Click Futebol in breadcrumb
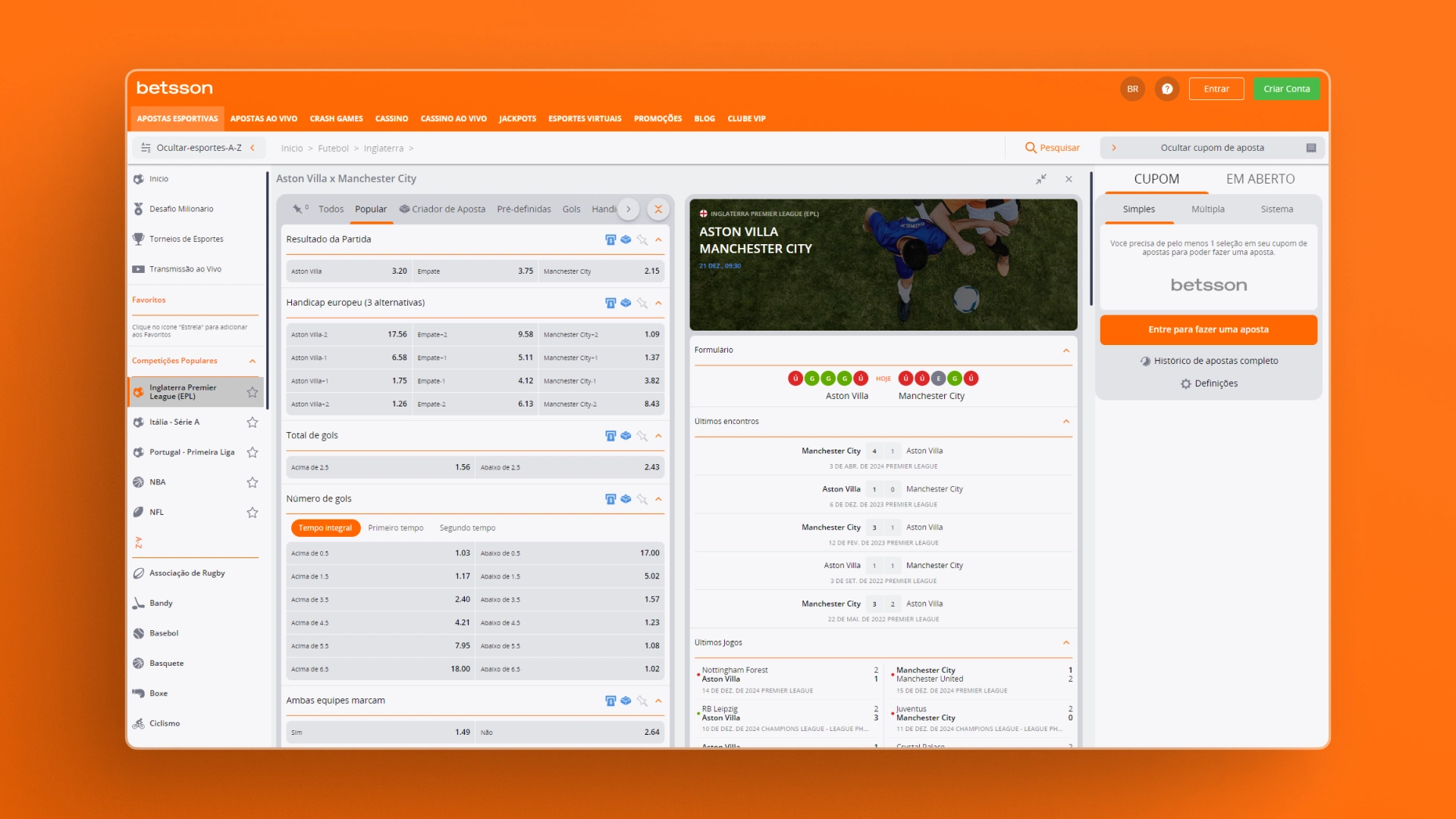The width and height of the screenshot is (1456, 819). point(333,149)
